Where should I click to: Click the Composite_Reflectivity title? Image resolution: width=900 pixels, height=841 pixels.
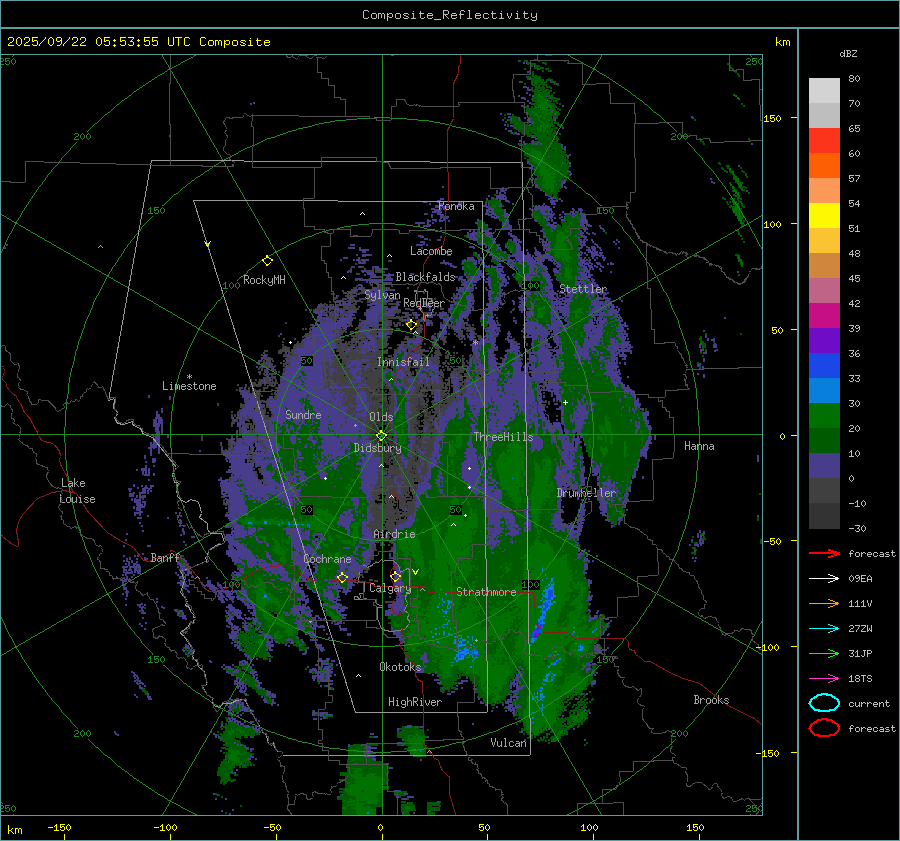pos(449,15)
